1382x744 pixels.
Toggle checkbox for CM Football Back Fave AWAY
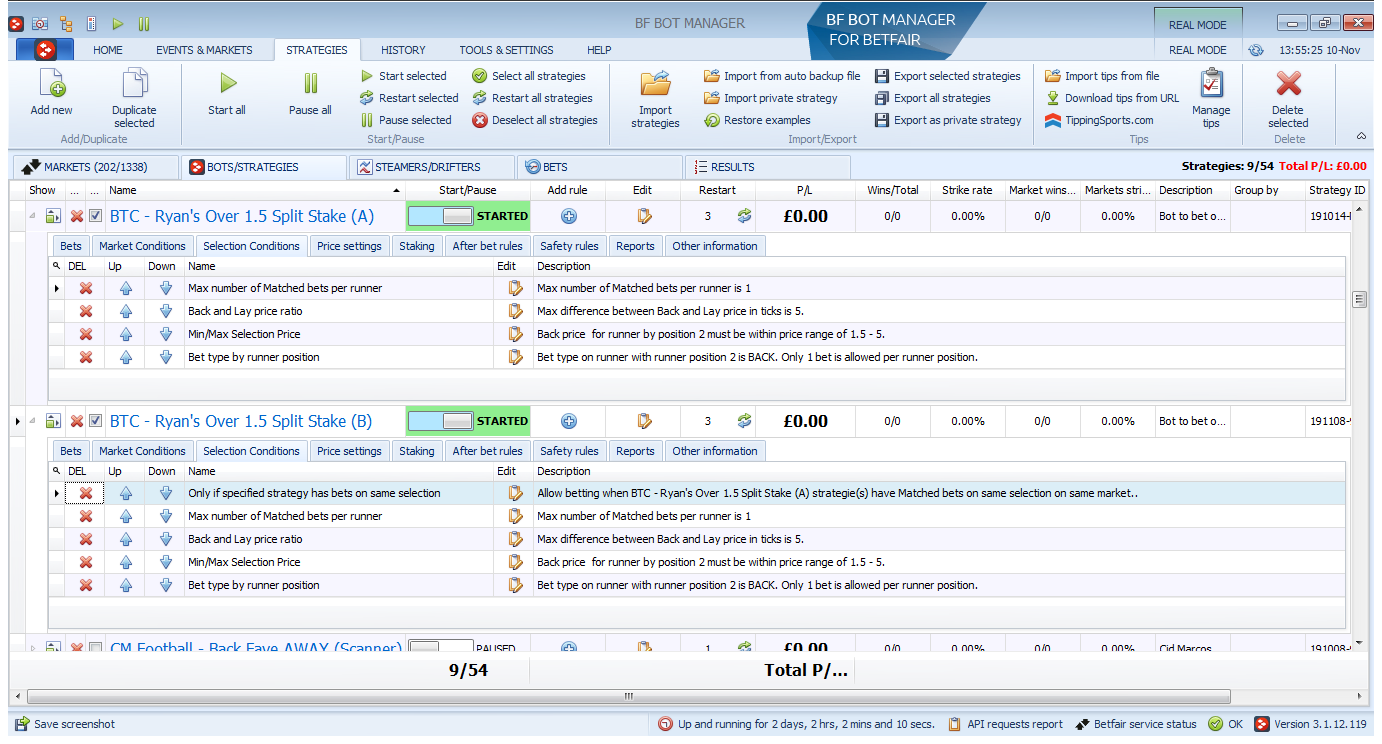tap(96, 648)
